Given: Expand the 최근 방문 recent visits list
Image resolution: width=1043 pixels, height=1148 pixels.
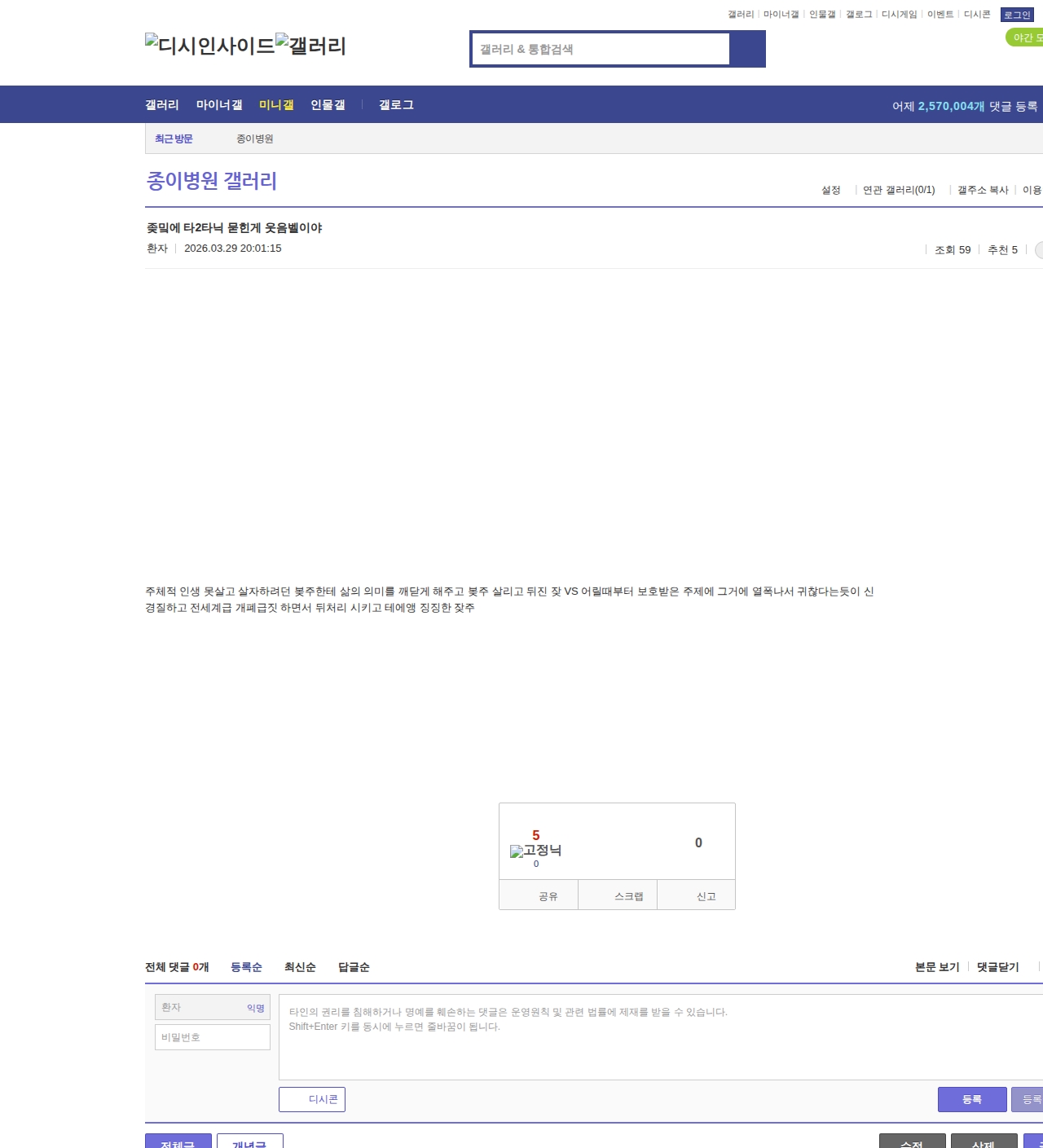Looking at the screenshot, I should click(x=174, y=139).
